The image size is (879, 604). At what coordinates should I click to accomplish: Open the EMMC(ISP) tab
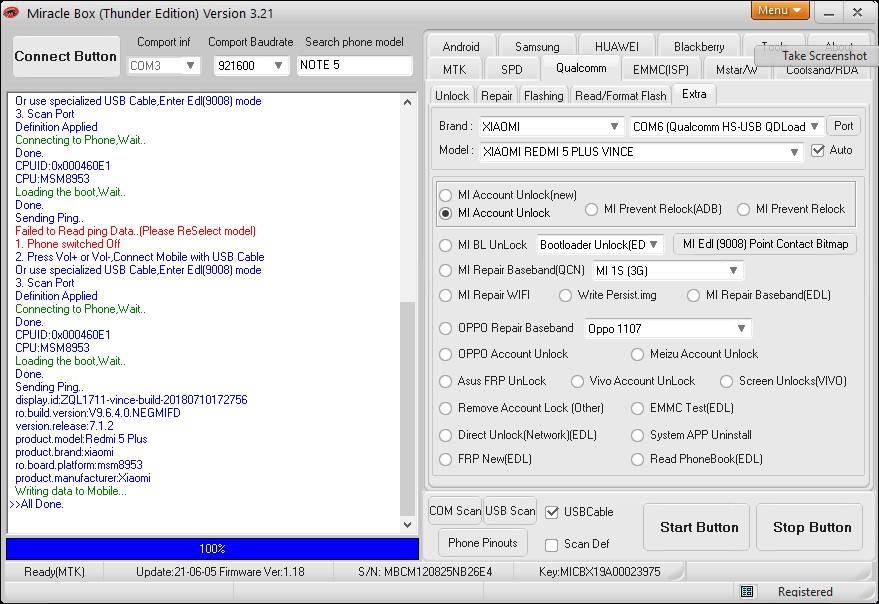click(x=660, y=70)
